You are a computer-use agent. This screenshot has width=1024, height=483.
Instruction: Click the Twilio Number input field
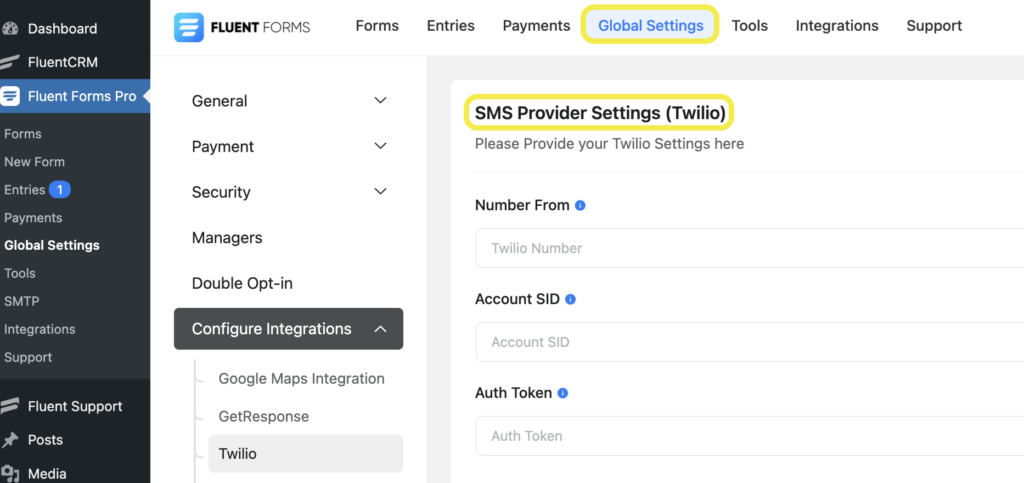[x=750, y=248]
